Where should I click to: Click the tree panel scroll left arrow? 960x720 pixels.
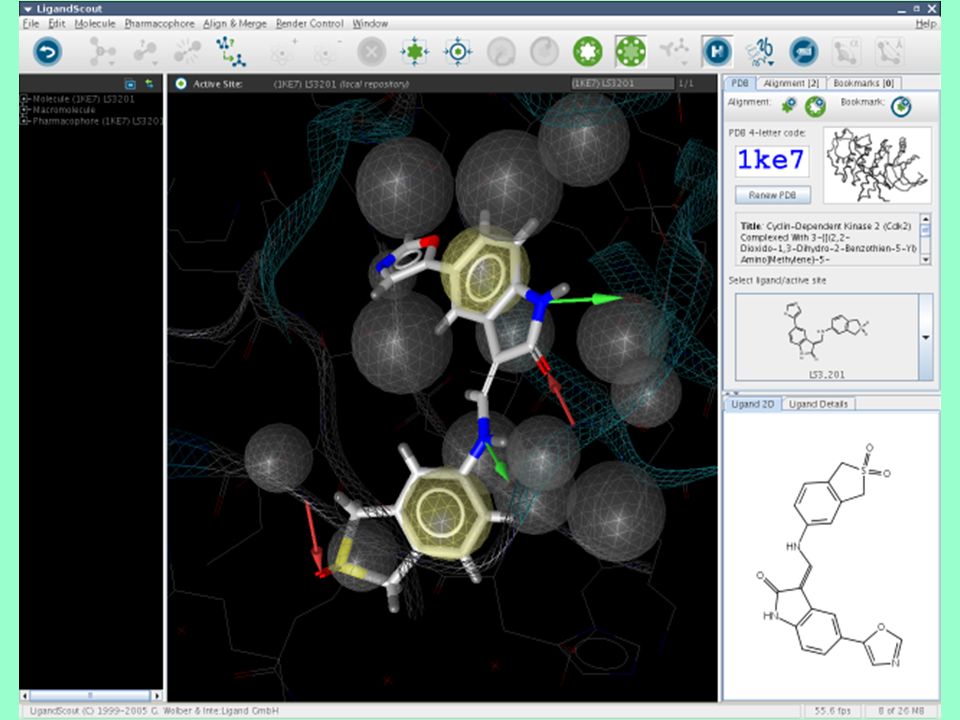click(x=25, y=696)
